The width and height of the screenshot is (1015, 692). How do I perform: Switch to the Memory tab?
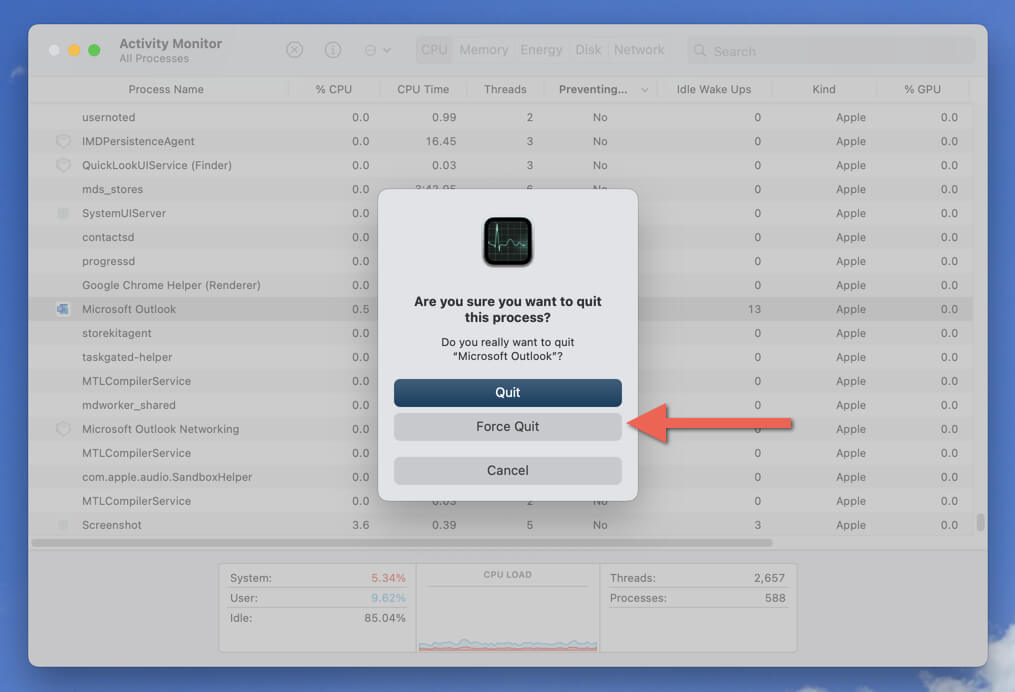coord(484,50)
